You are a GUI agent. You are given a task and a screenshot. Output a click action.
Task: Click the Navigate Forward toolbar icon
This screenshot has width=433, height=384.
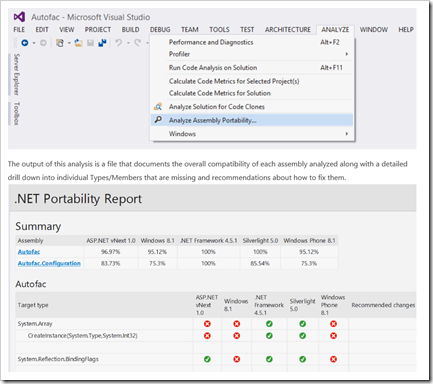(x=43, y=43)
